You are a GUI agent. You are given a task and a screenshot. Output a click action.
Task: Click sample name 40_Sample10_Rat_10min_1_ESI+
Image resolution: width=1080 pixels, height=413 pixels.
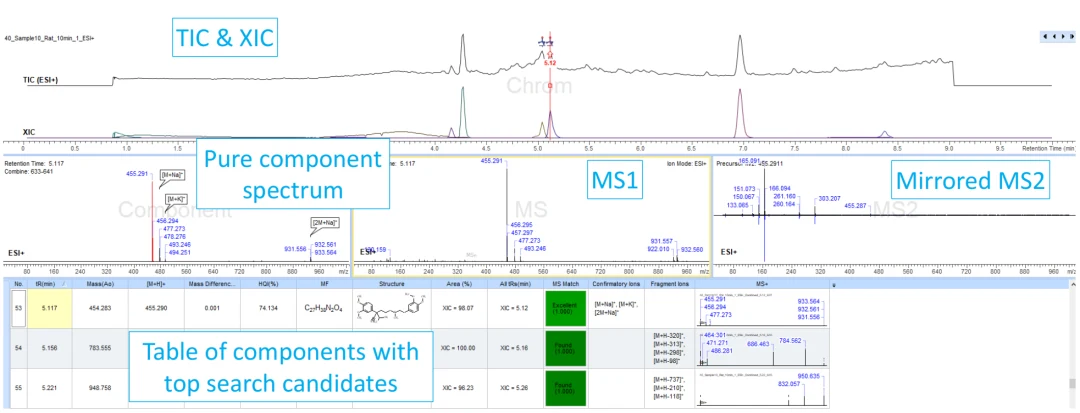tap(50, 39)
